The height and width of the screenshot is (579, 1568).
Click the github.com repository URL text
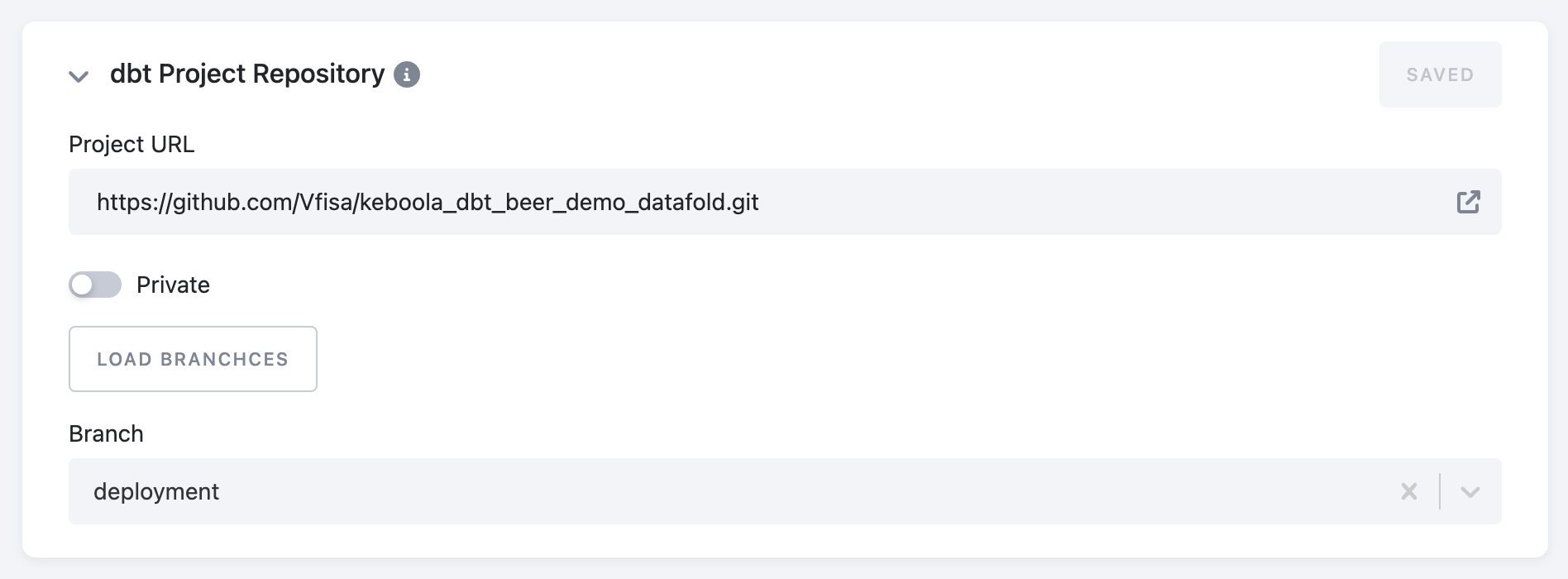pyautogui.click(x=428, y=202)
